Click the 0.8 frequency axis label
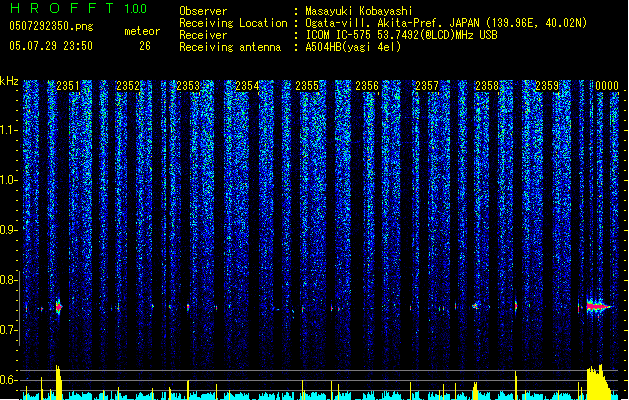The image size is (629, 400). tap(8, 280)
